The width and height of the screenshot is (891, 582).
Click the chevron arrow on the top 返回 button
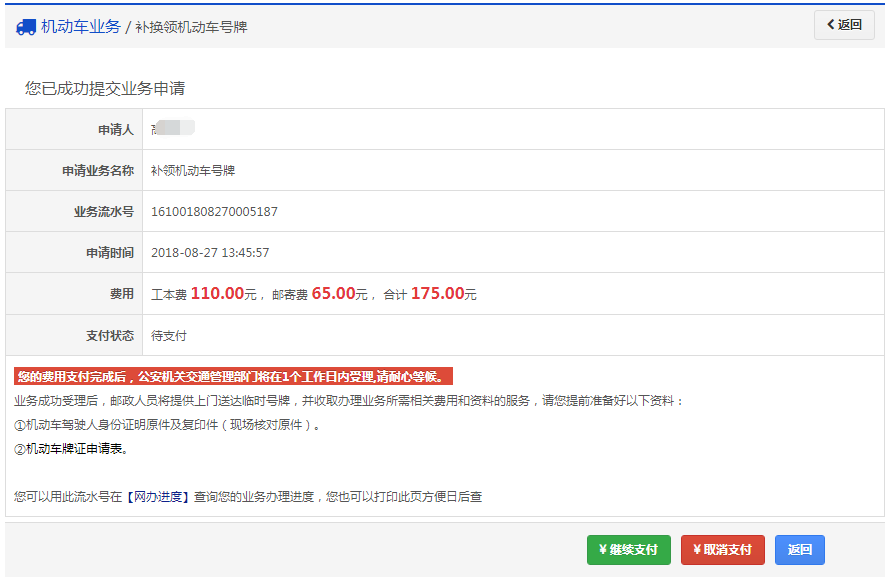[830, 25]
